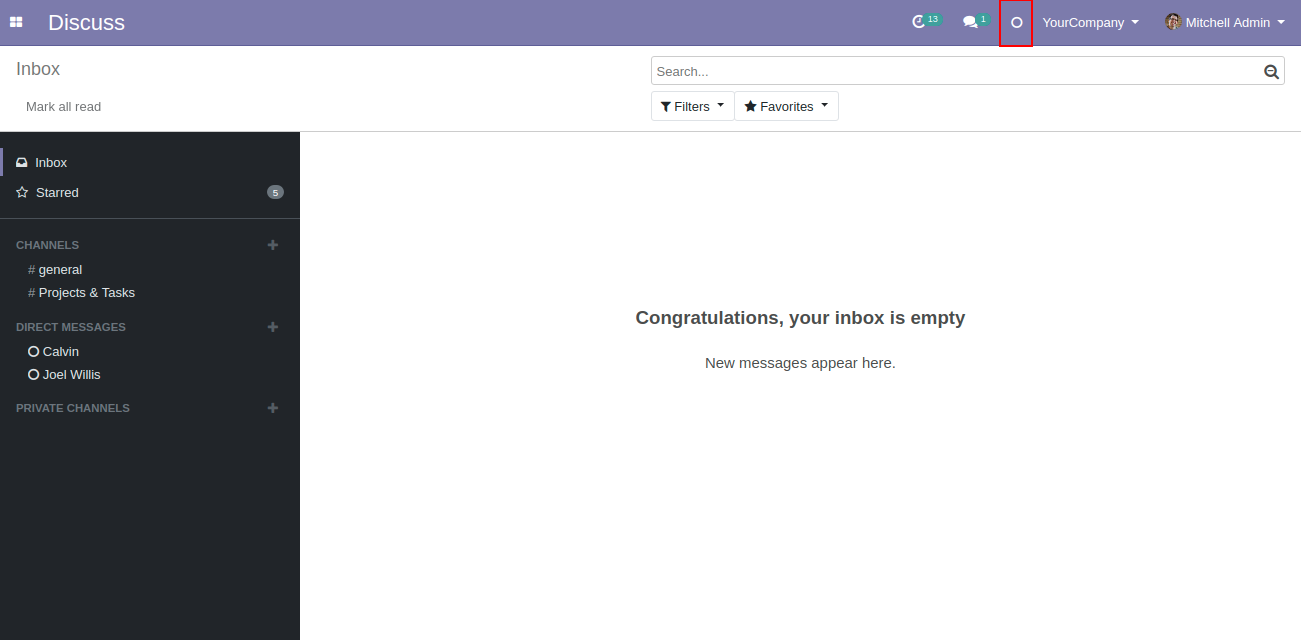Click the DIRECT MESSAGES section header

pos(71,327)
